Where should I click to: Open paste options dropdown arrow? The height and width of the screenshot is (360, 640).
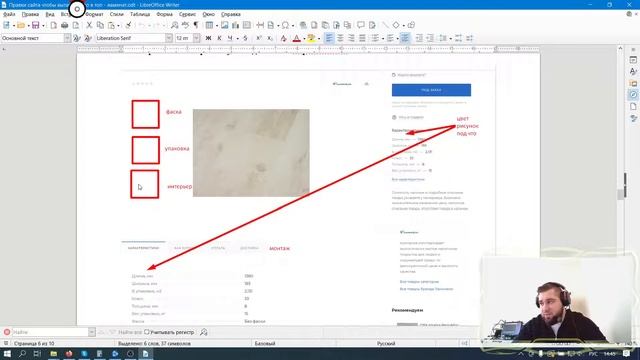pyautogui.click(x=118, y=26)
